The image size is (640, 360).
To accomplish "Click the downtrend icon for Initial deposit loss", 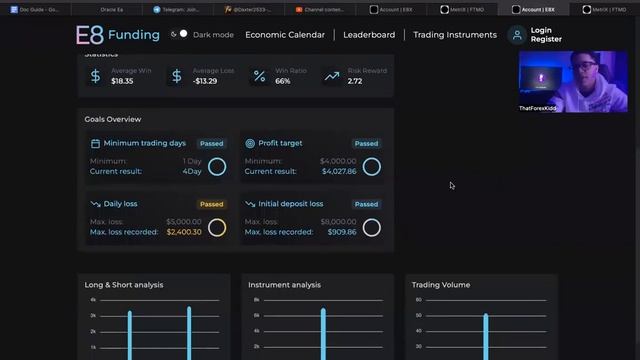I will coord(250,204).
